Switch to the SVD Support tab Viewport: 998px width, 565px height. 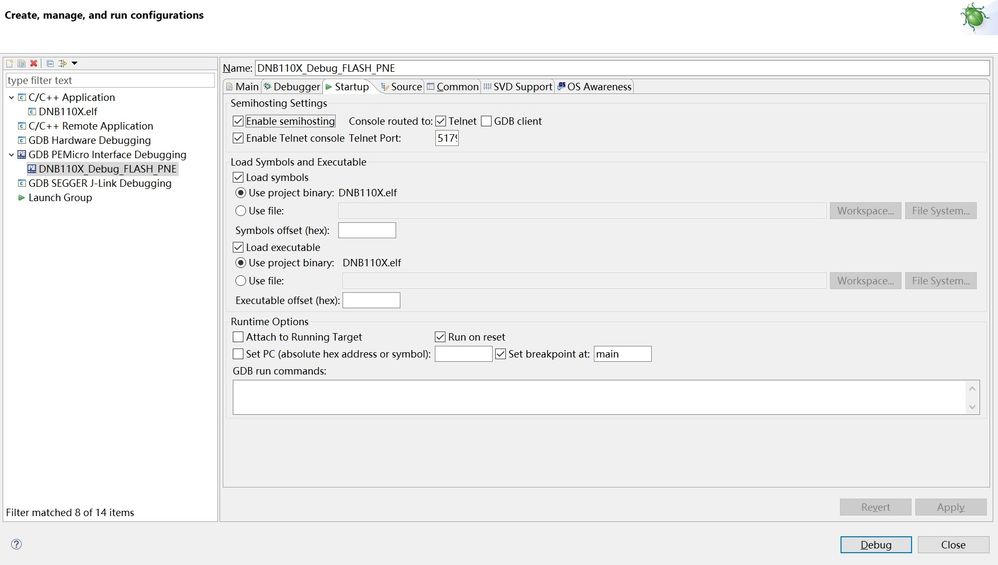click(x=518, y=87)
